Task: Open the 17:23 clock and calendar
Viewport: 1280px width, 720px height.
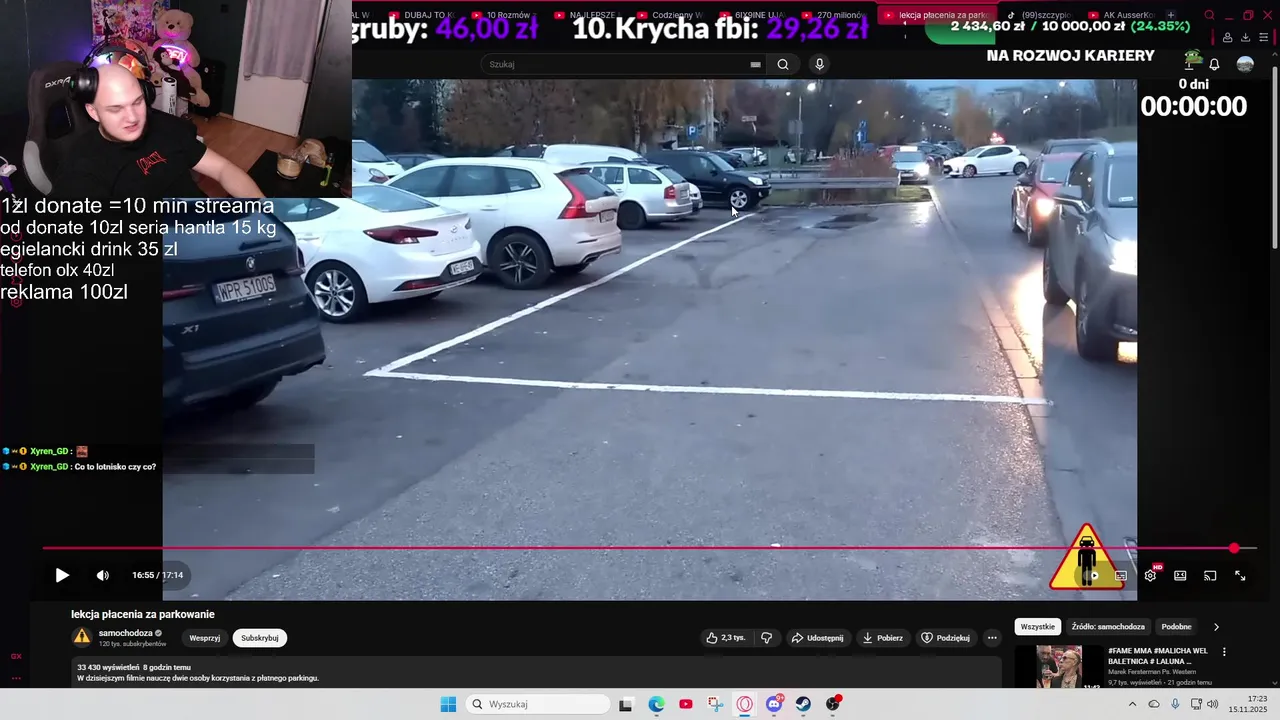Action: tap(1249, 704)
